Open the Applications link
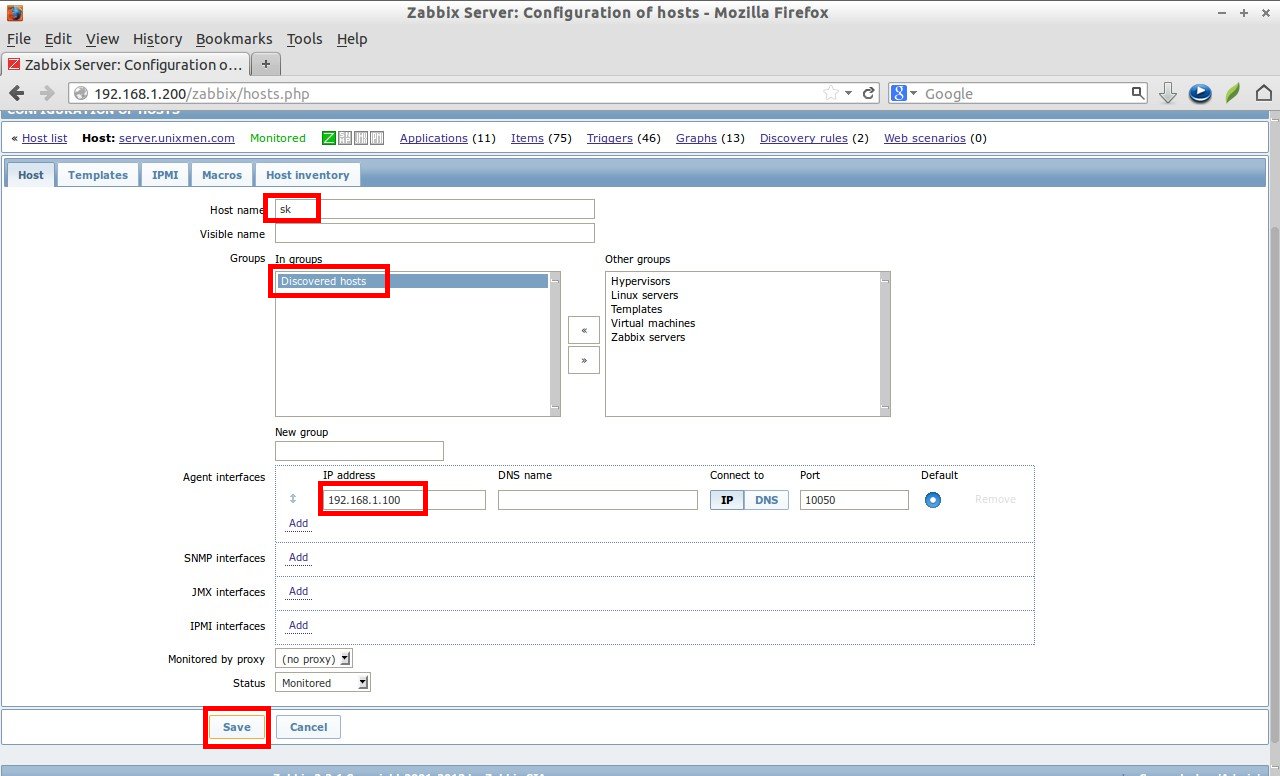This screenshot has width=1280, height=776. pyautogui.click(x=434, y=138)
